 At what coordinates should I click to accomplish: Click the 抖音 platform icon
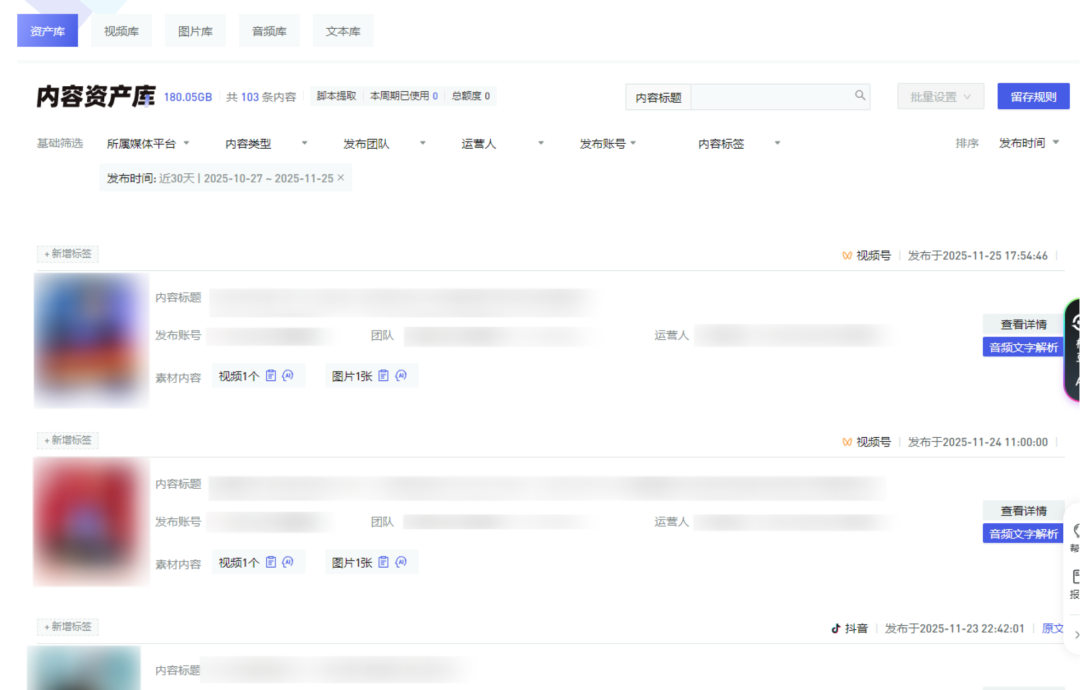pyautogui.click(x=836, y=628)
